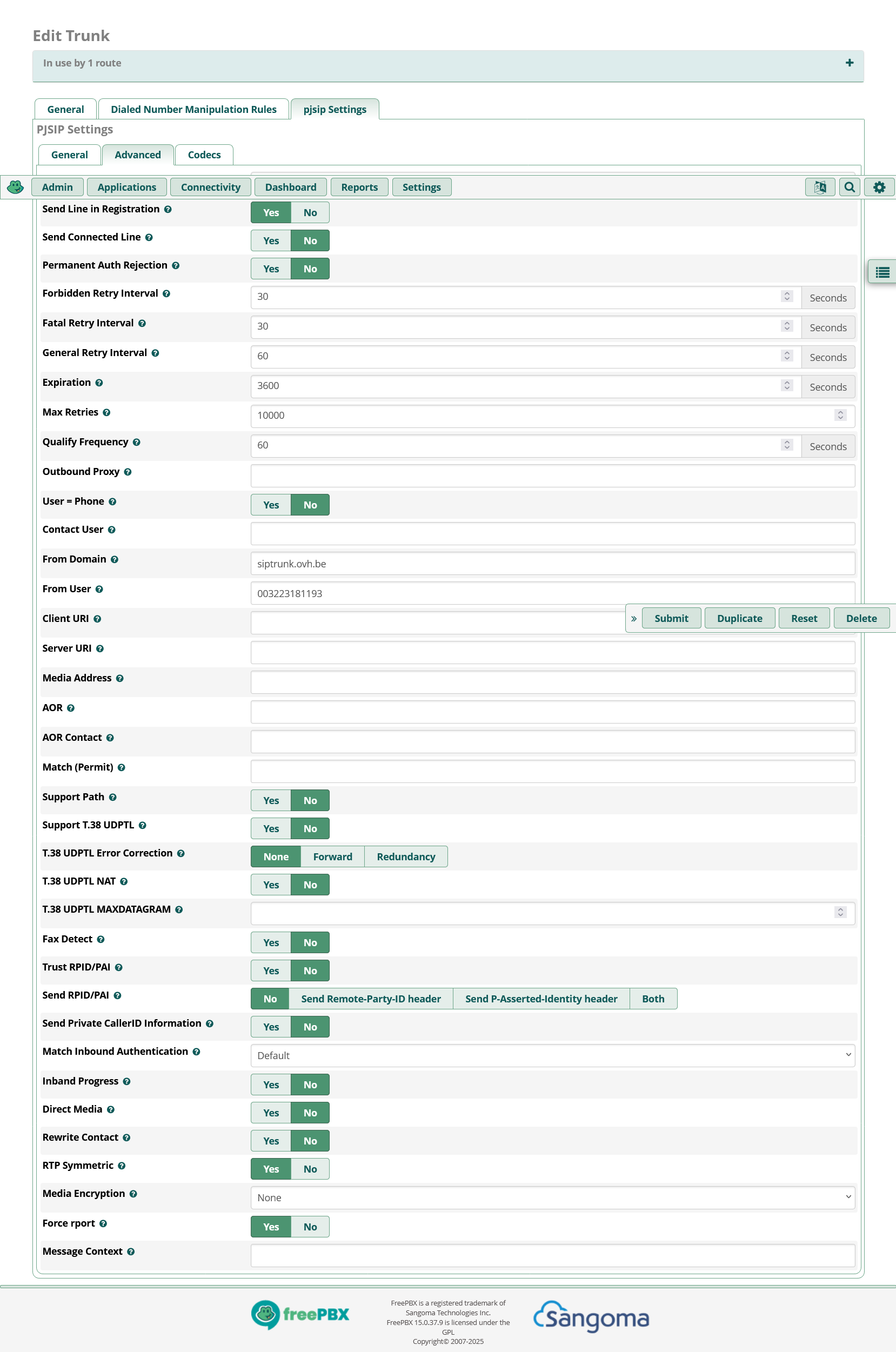Viewport: 896px width, 1352px height.
Task: Click the Sangoma logo link
Action: tap(591, 1316)
